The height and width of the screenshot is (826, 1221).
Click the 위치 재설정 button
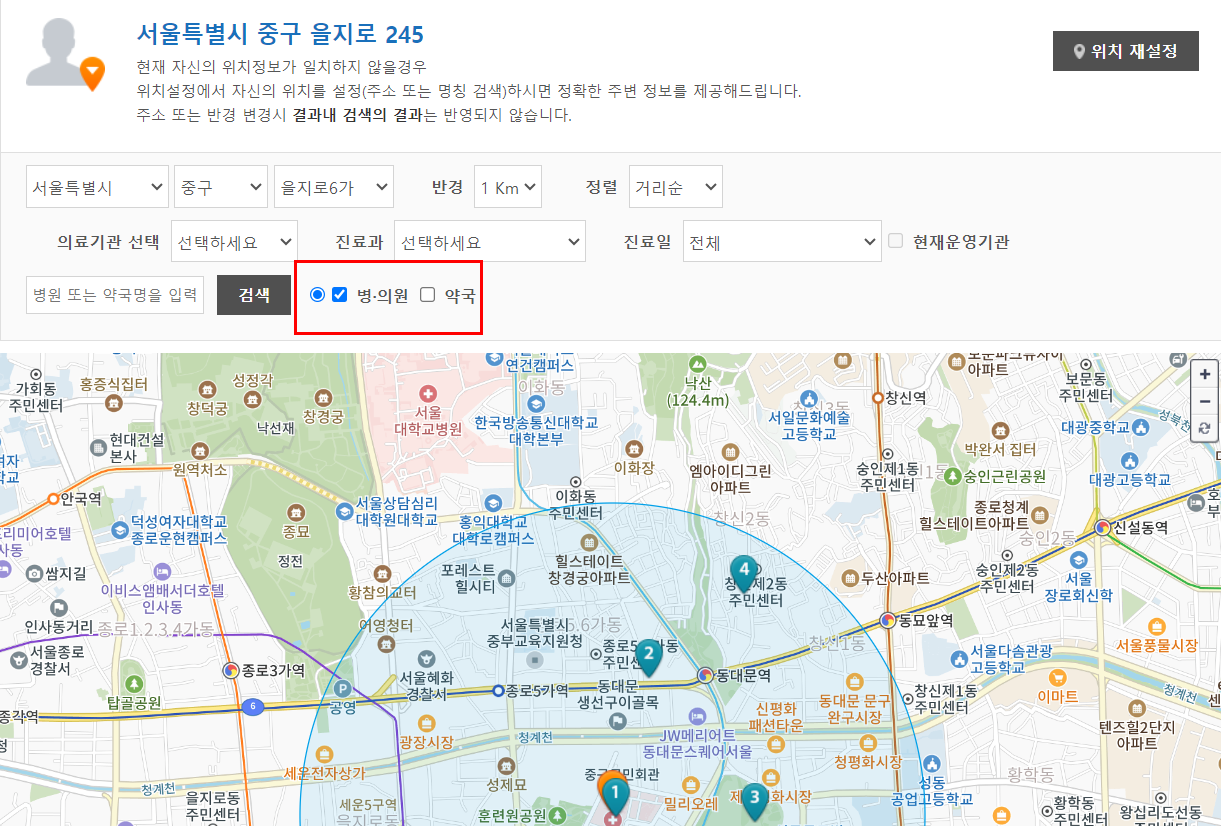tap(1125, 51)
